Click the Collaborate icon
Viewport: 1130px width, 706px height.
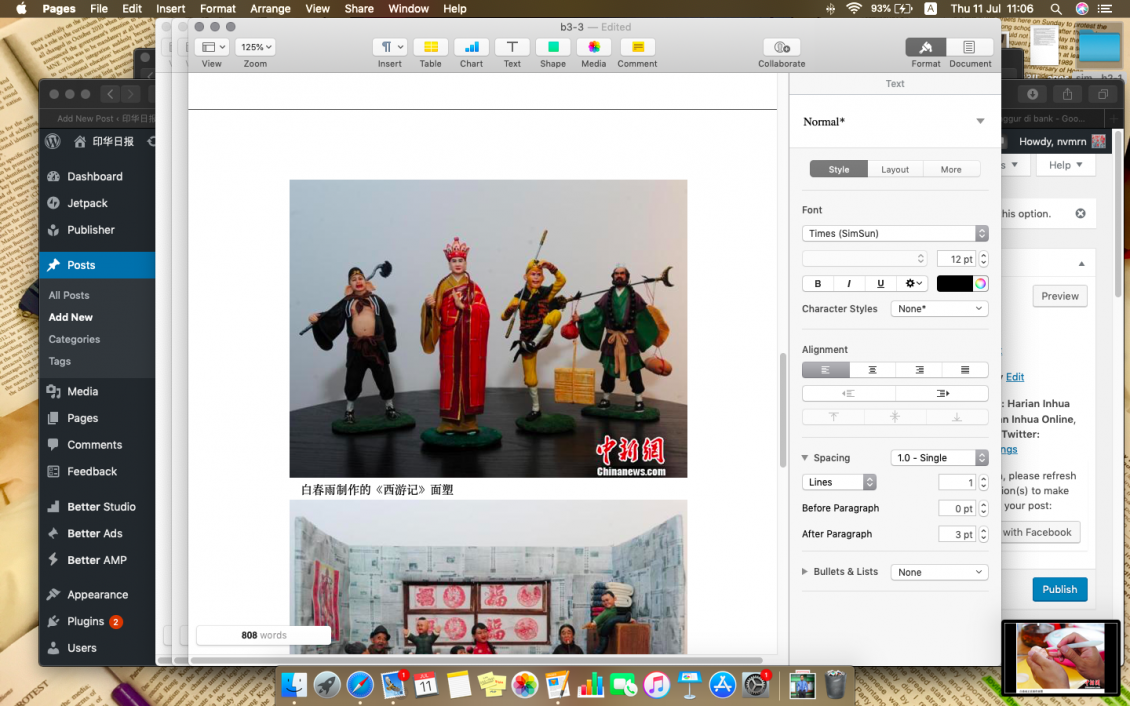tap(781, 47)
